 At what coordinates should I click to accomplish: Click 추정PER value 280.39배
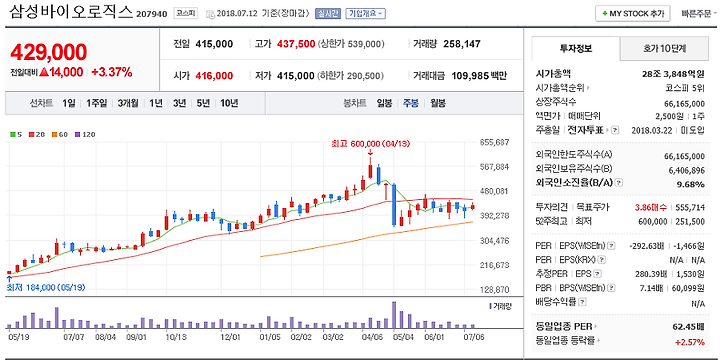click(652, 275)
